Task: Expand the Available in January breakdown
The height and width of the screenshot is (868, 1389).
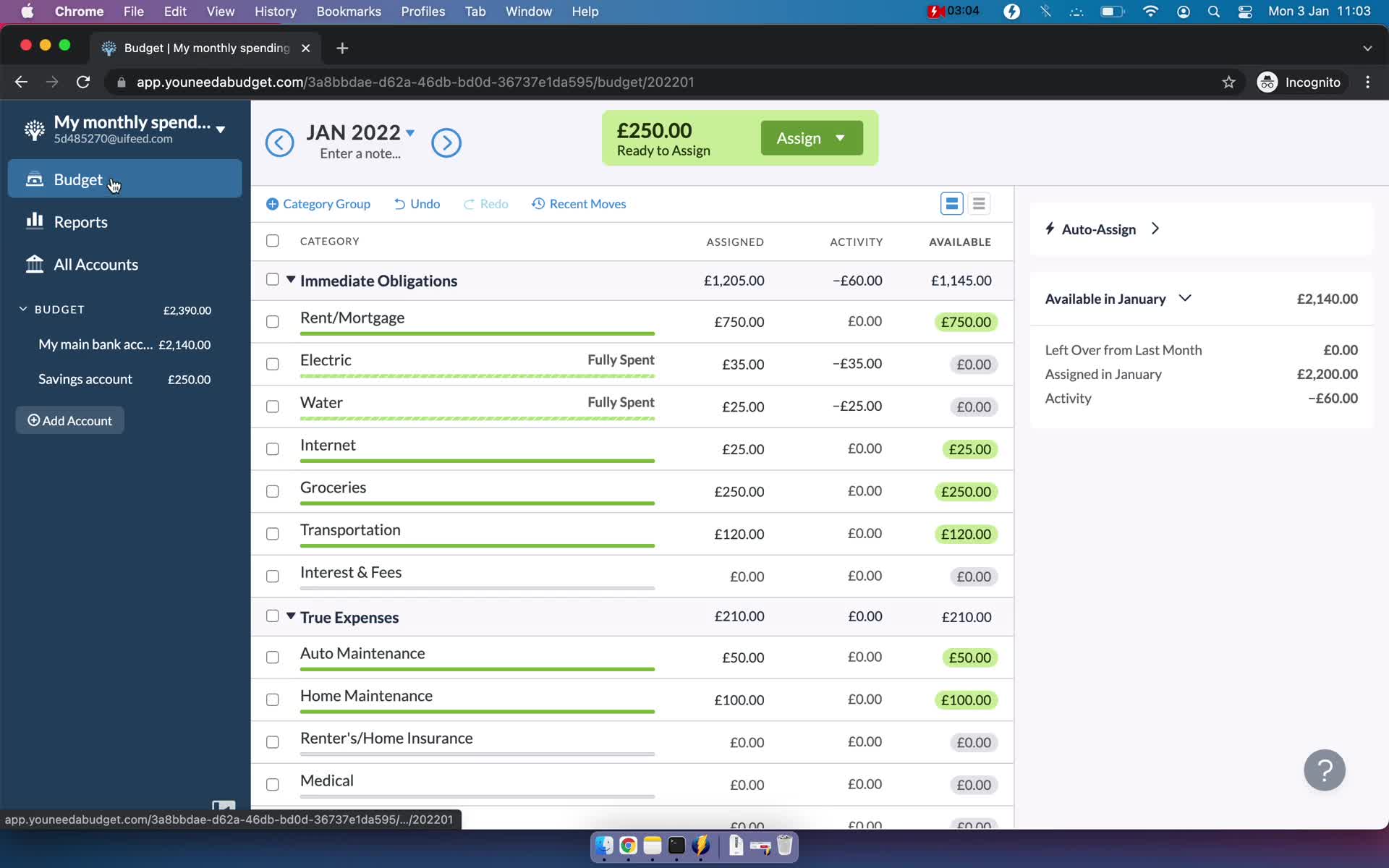Action: coord(1185,297)
